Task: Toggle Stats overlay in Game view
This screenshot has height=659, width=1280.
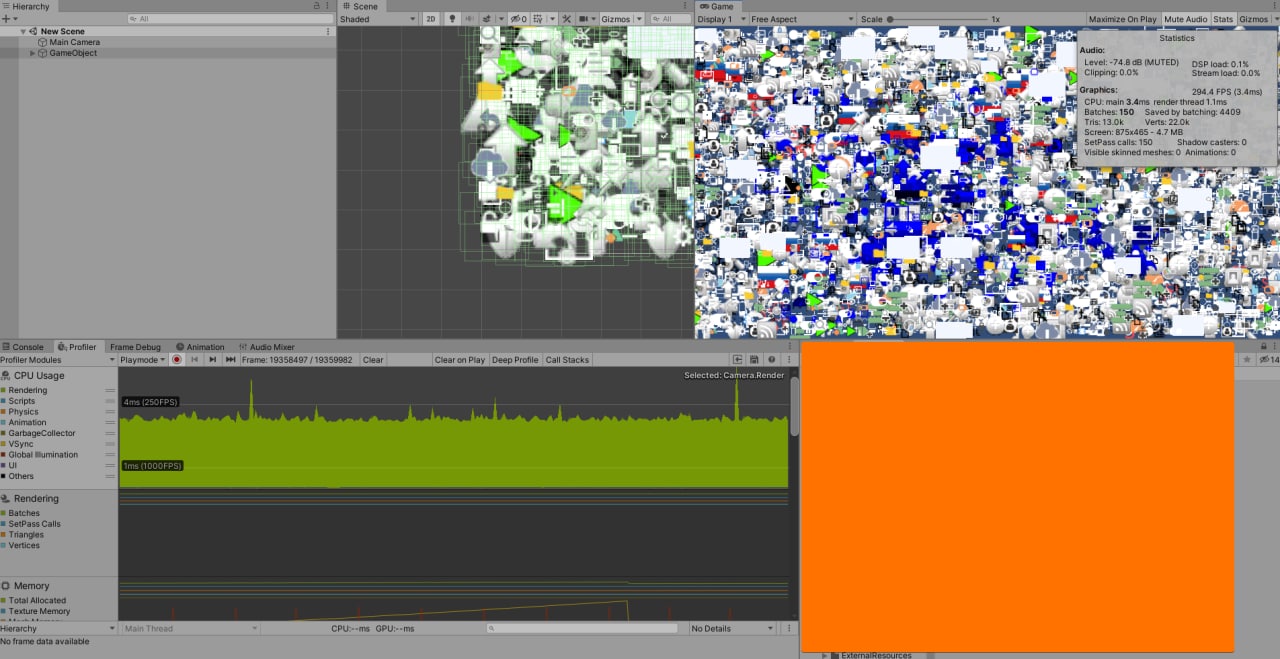Action: tap(1223, 19)
